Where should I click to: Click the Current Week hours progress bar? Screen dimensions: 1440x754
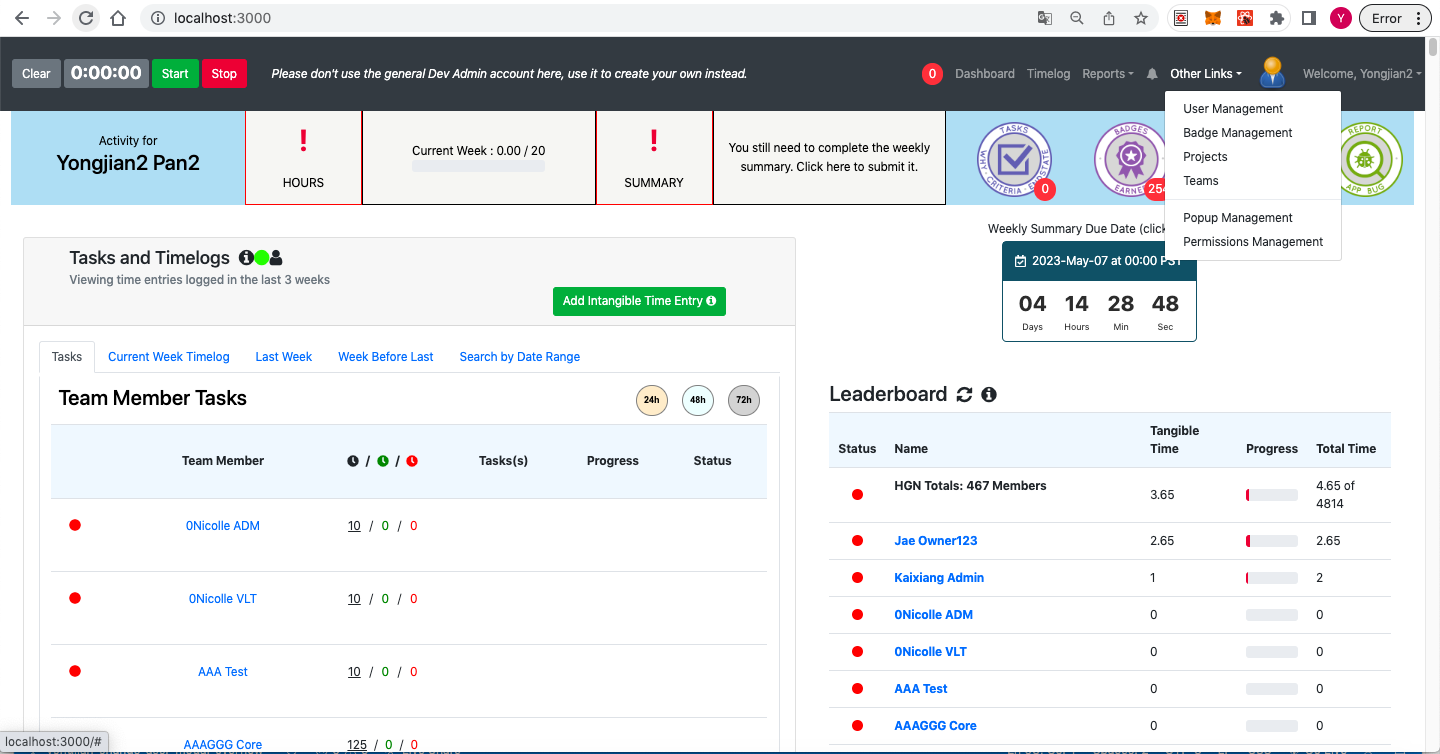(479, 167)
